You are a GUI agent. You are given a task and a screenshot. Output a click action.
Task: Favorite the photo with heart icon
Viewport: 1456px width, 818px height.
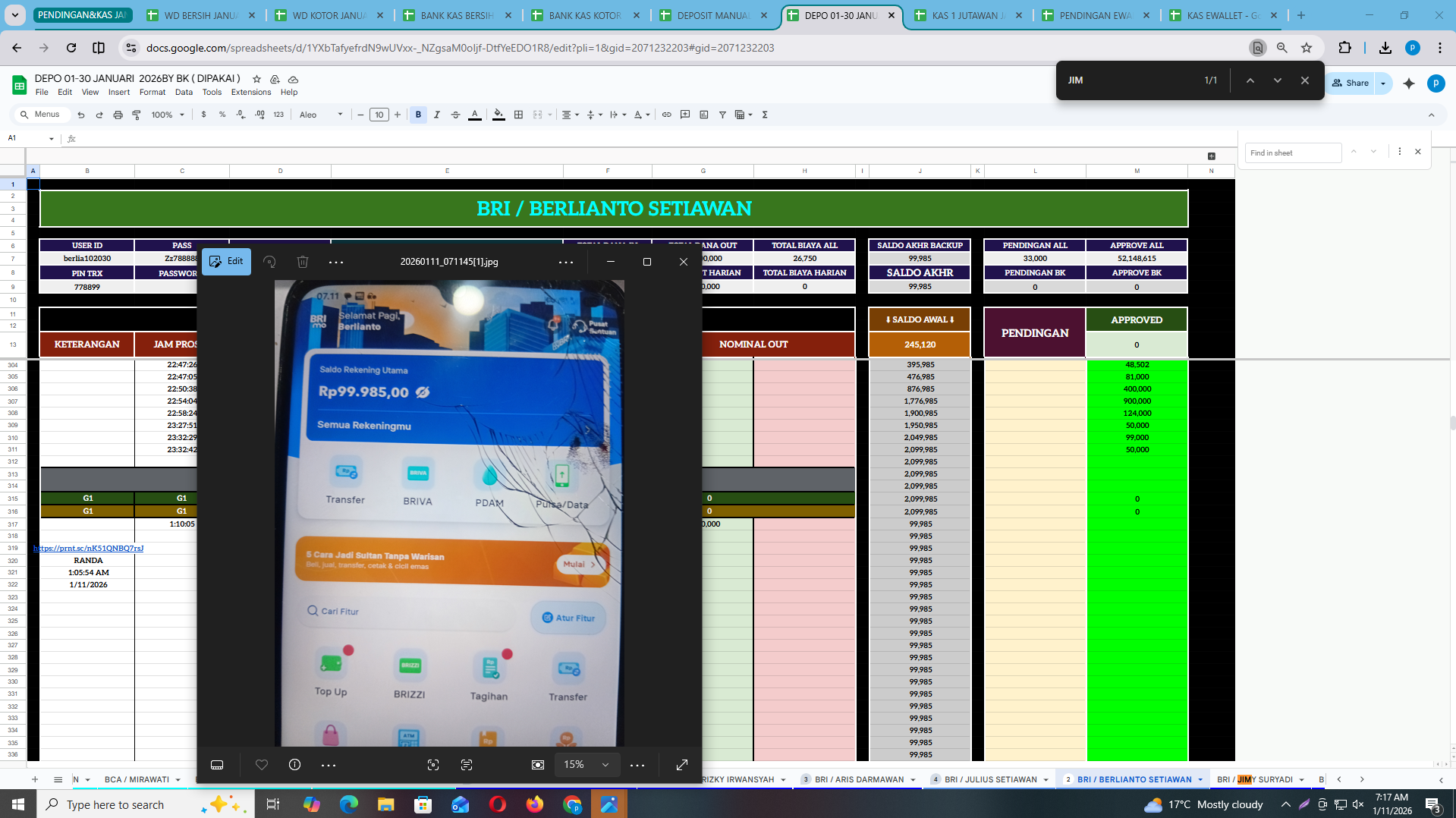tap(262, 765)
